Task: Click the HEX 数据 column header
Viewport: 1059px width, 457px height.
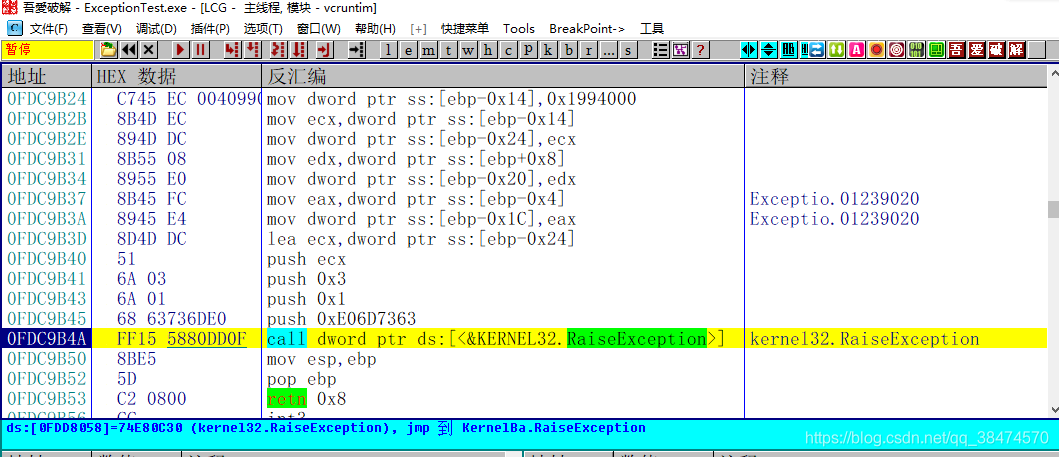Action: tap(176, 76)
